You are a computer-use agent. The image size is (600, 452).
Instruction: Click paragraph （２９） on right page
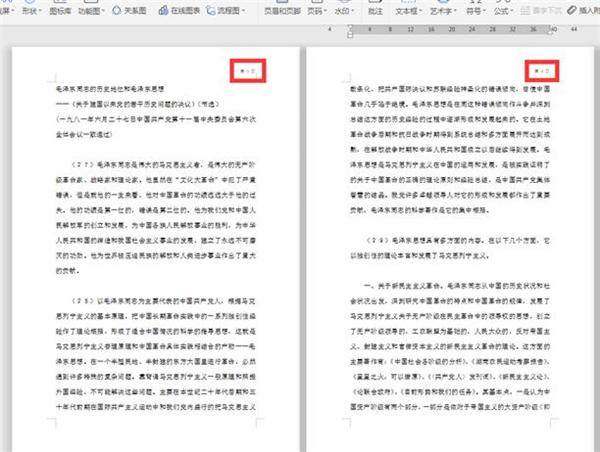[450, 248]
